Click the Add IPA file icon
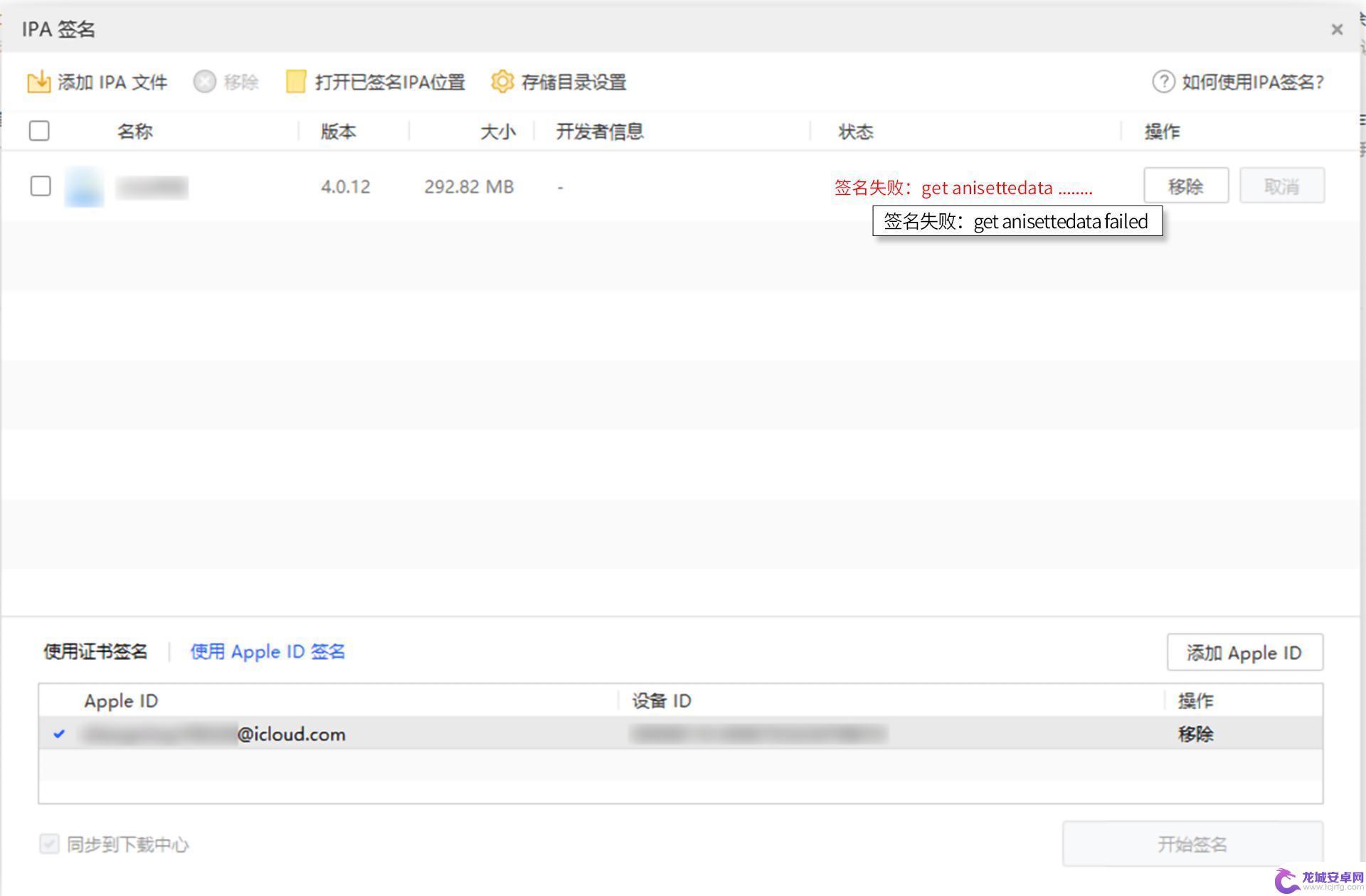Screen dimensions: 1366x896 coord(39,82)
